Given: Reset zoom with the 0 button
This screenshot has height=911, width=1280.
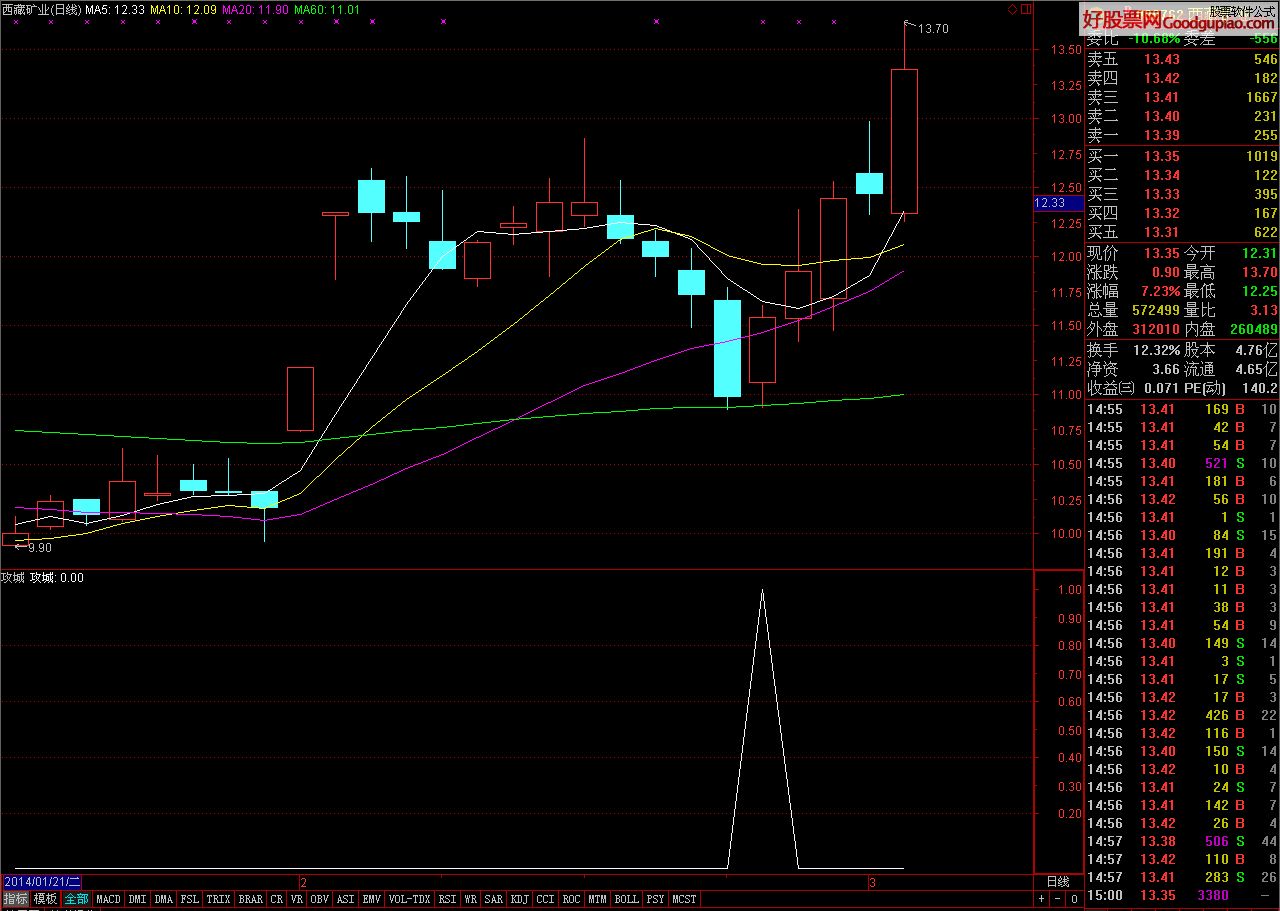Looking at the screenshot, I should pyautogui.click(x=1072, y=899).
